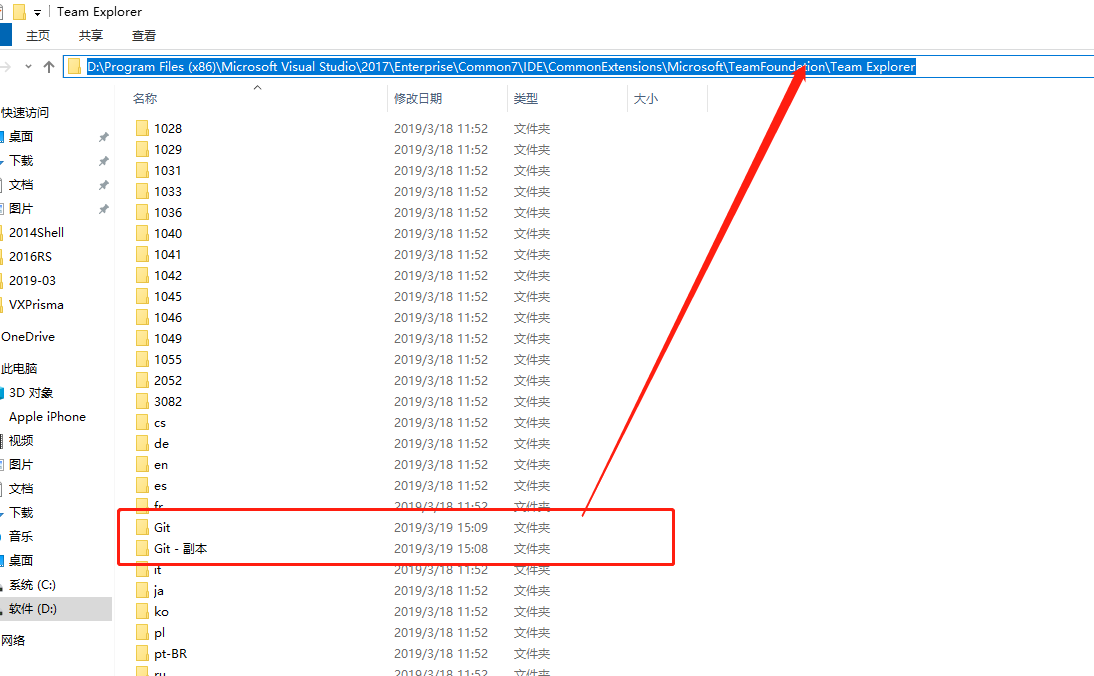Click the pt-BR folder icon
The width and height of the screenshot is (1094, 676).
click(x=142, y=653)
